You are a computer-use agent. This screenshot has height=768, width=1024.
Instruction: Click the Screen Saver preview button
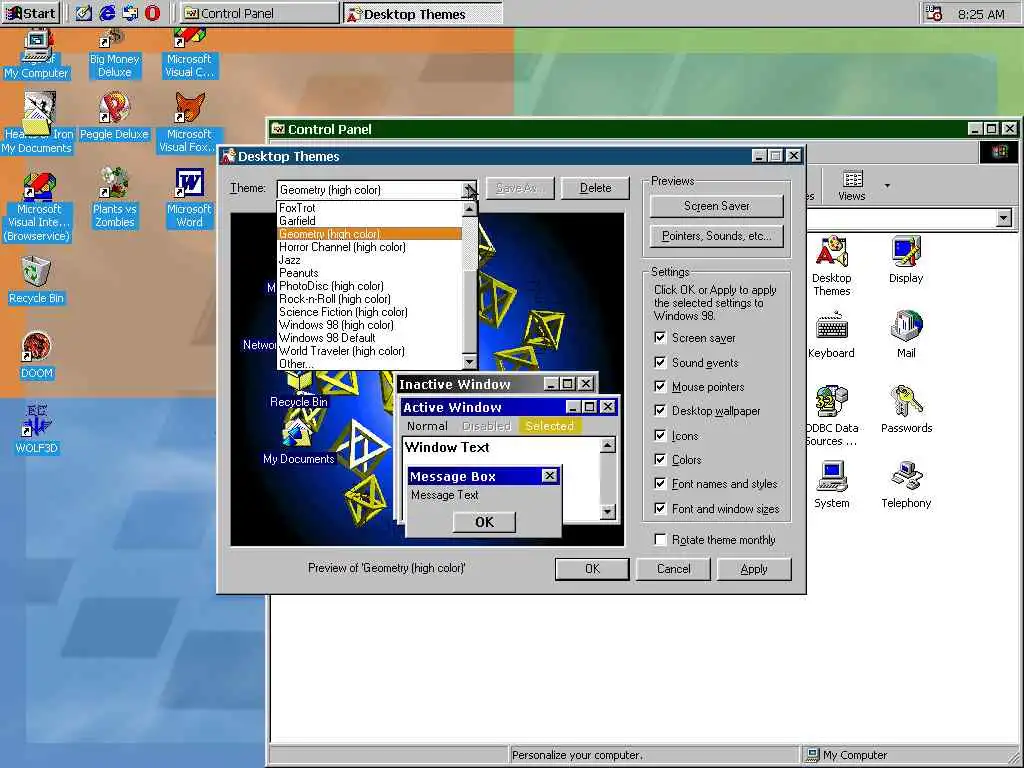(x=716, y=206)
